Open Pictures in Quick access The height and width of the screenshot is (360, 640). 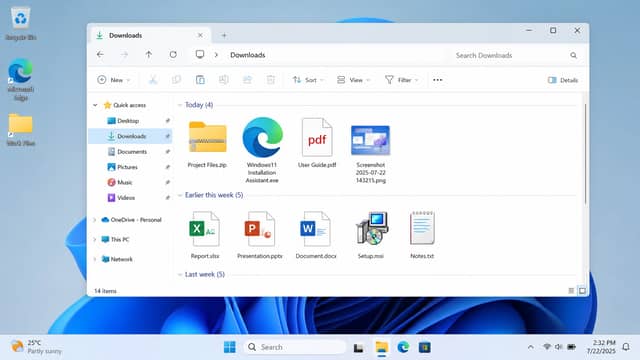coord(130,167)
